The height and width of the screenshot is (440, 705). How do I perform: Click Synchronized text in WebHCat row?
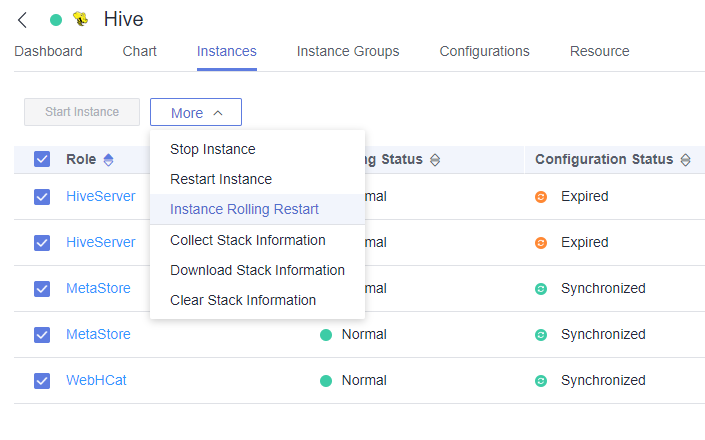[x=603, y=381]
